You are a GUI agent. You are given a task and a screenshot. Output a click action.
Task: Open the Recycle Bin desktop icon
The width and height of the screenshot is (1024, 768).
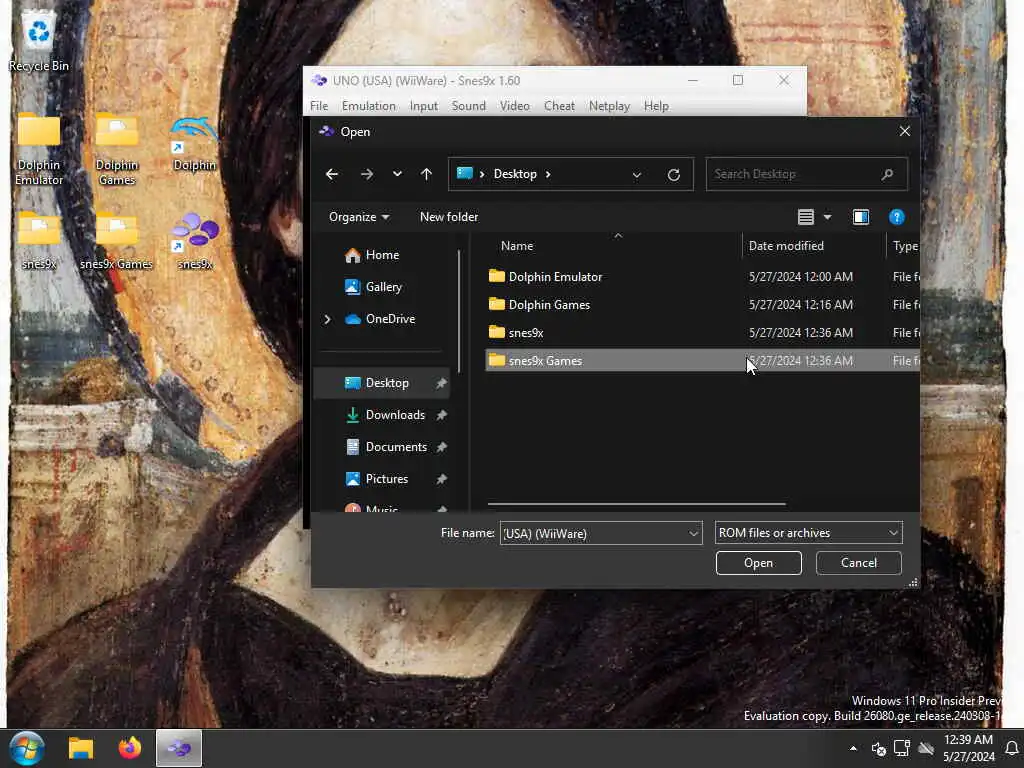(38, 40)
